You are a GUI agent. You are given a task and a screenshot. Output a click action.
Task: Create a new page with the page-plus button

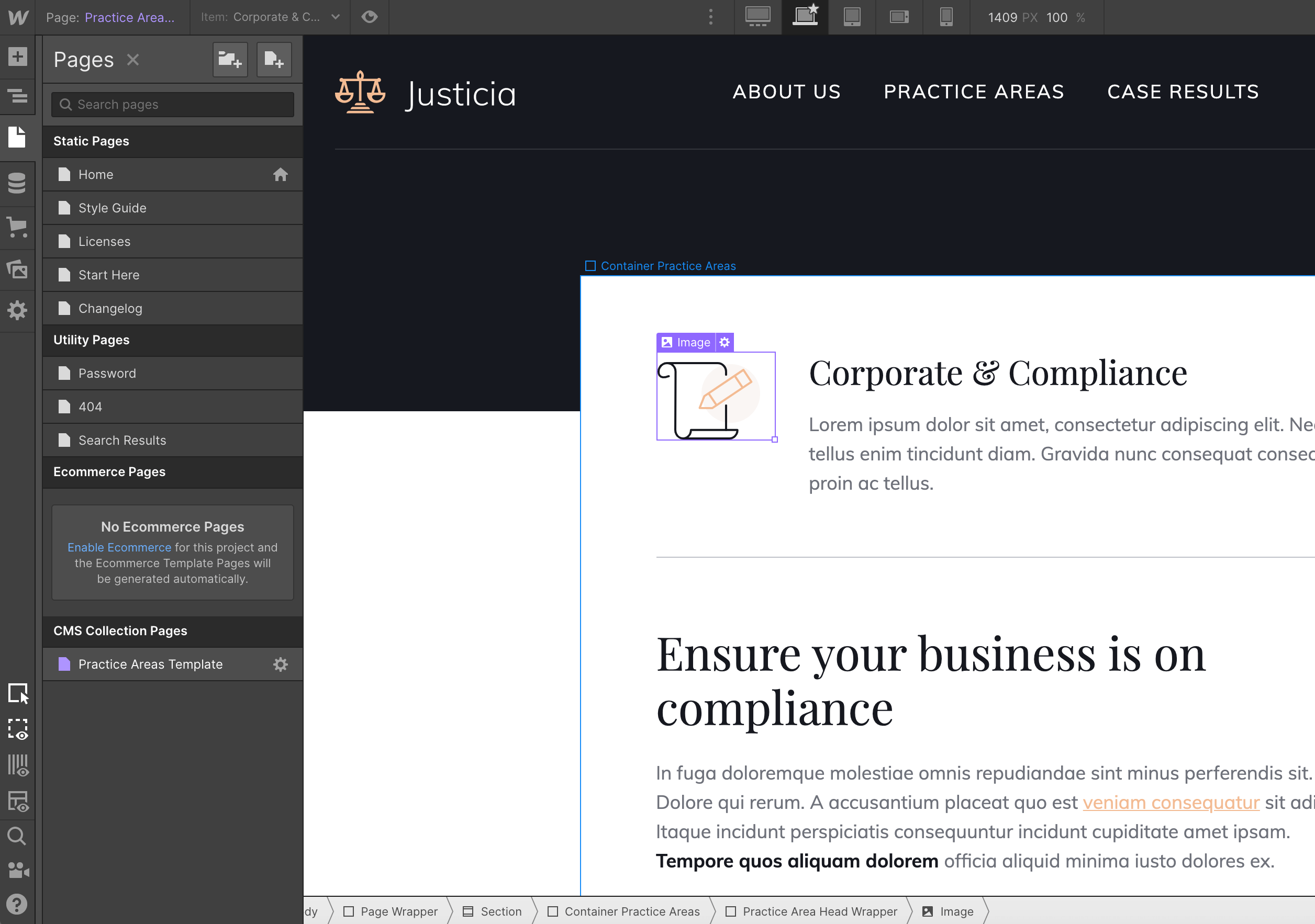coord(274,60)
